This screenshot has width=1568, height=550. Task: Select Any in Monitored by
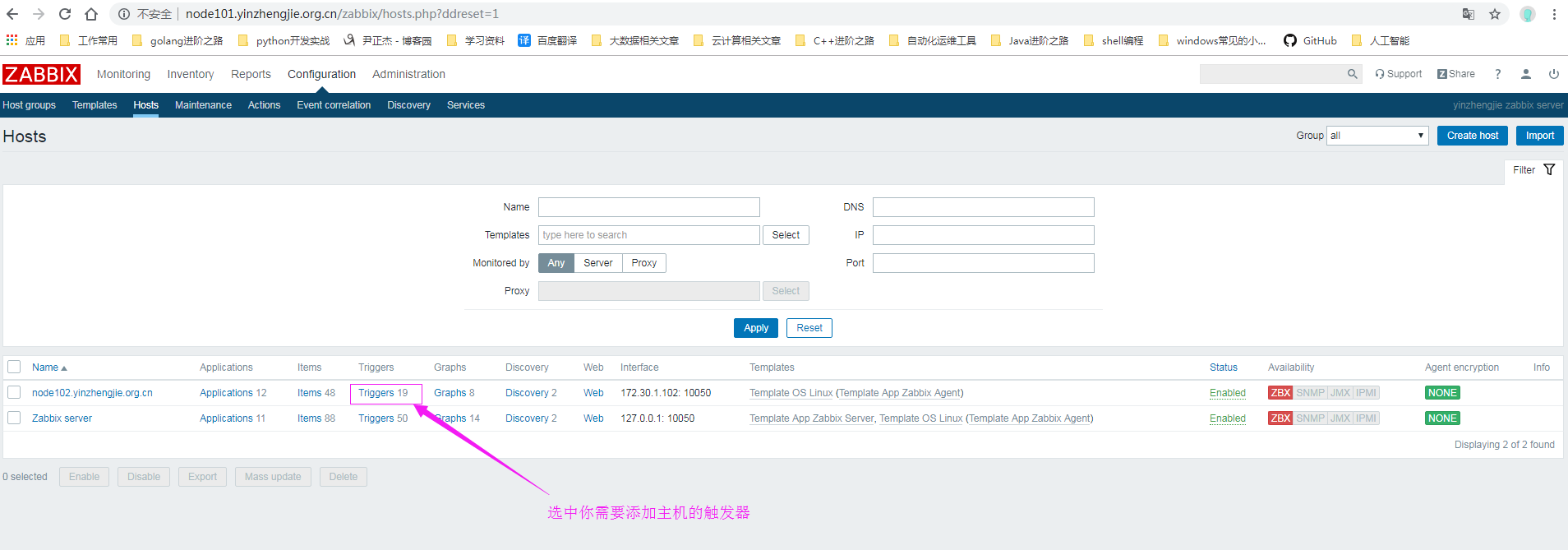[556, 263]
